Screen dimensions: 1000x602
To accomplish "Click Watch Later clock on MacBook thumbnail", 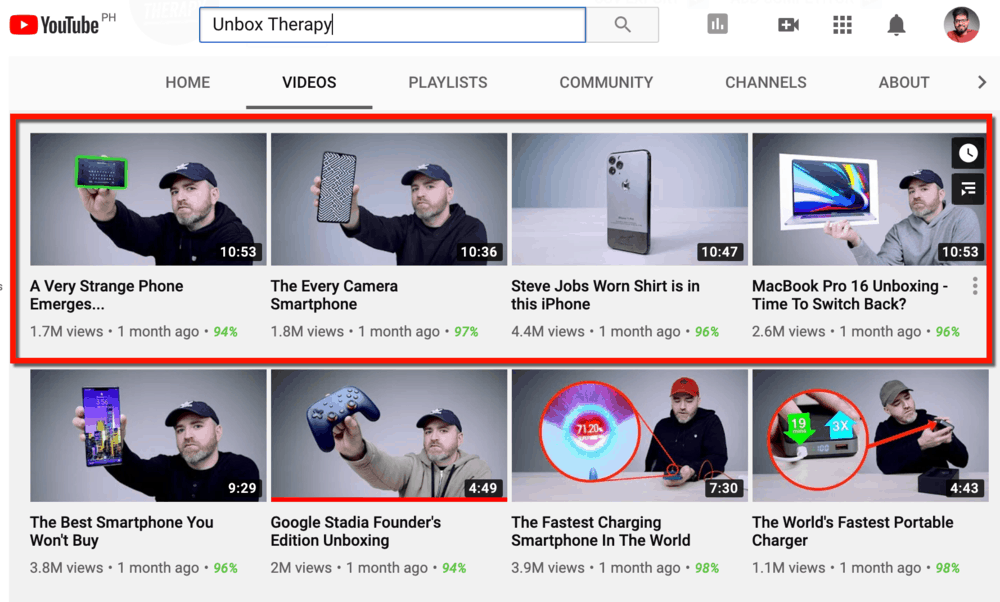I will [968, 153].
